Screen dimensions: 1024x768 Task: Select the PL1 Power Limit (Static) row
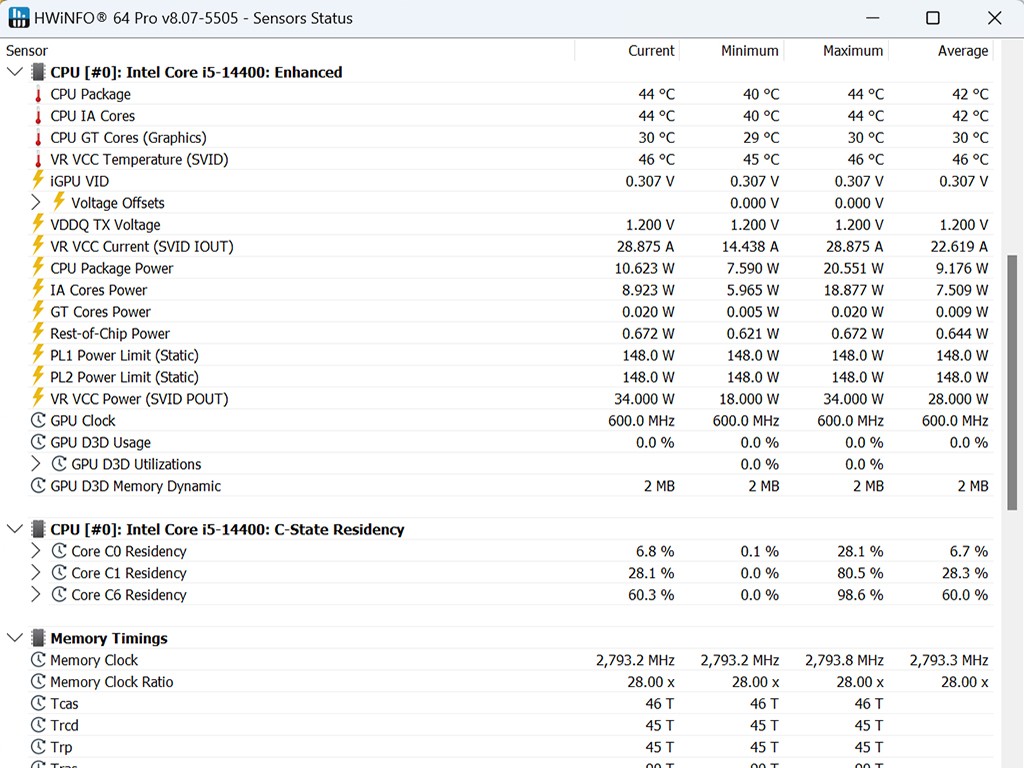pos(124,355)
